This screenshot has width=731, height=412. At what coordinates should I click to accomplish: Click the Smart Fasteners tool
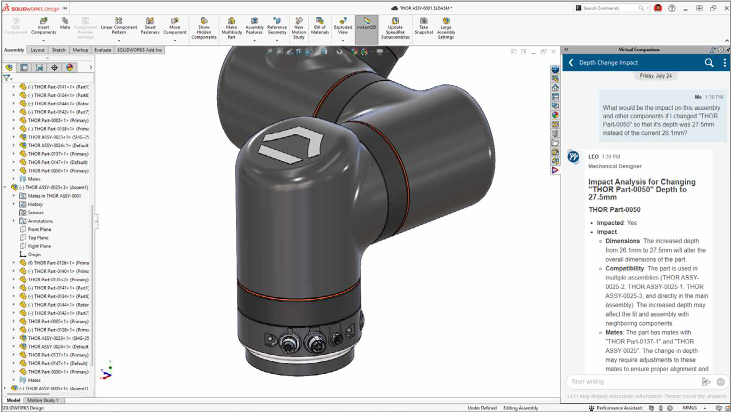(150, 26)
